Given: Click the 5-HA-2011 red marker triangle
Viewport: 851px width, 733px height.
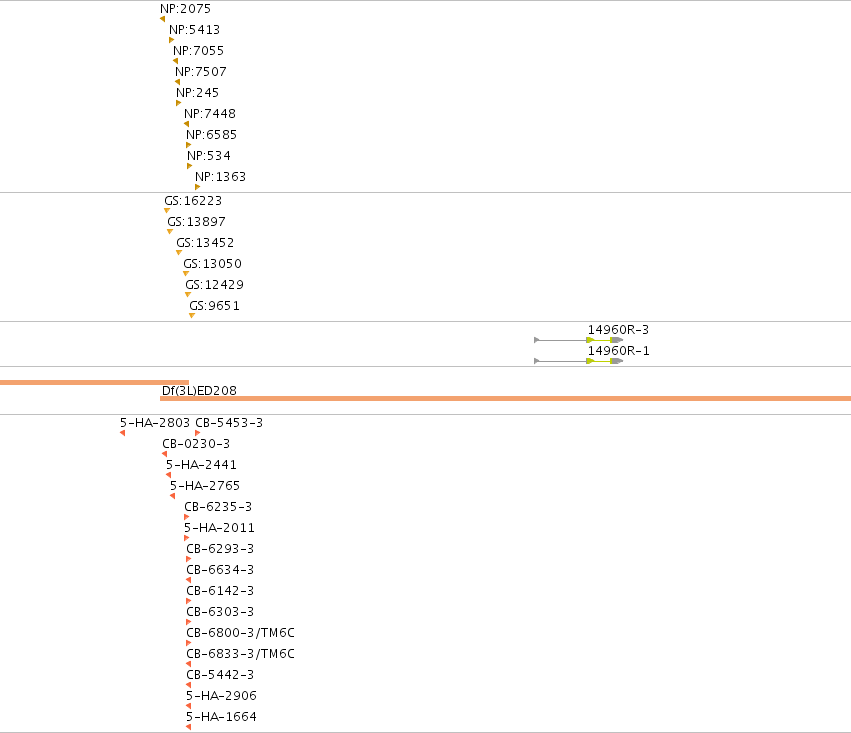Looking at the screenshot, I should 187,538.
